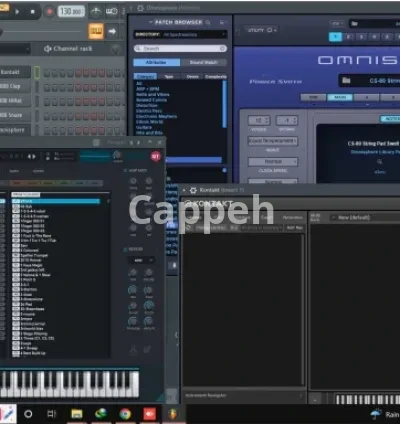Click the round knob right of Channel rack title
Viewport: 400px width, 424px height.
pyautogui.click(x=116, y=49)
